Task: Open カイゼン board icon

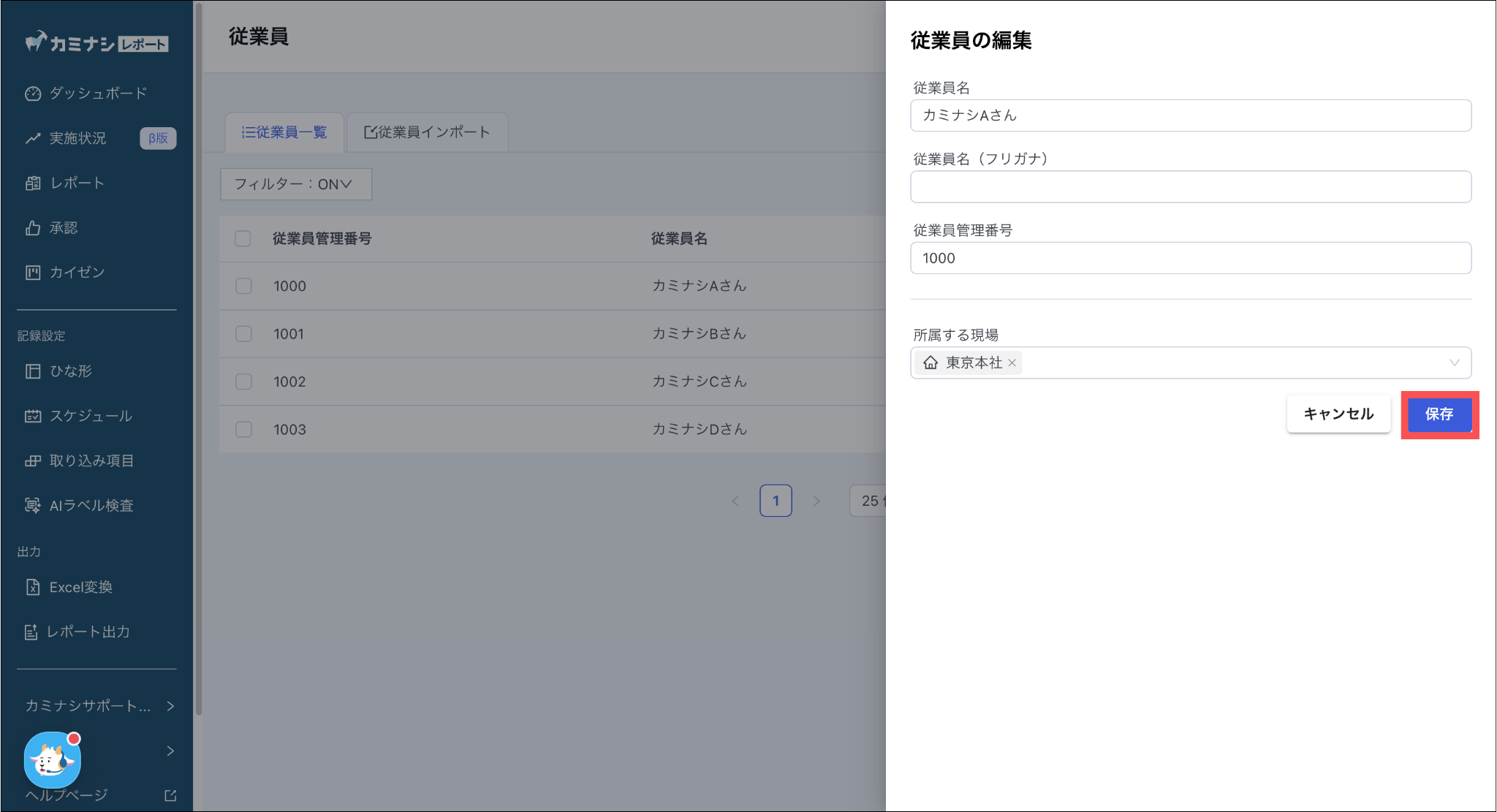Action: tap(33, 273)
